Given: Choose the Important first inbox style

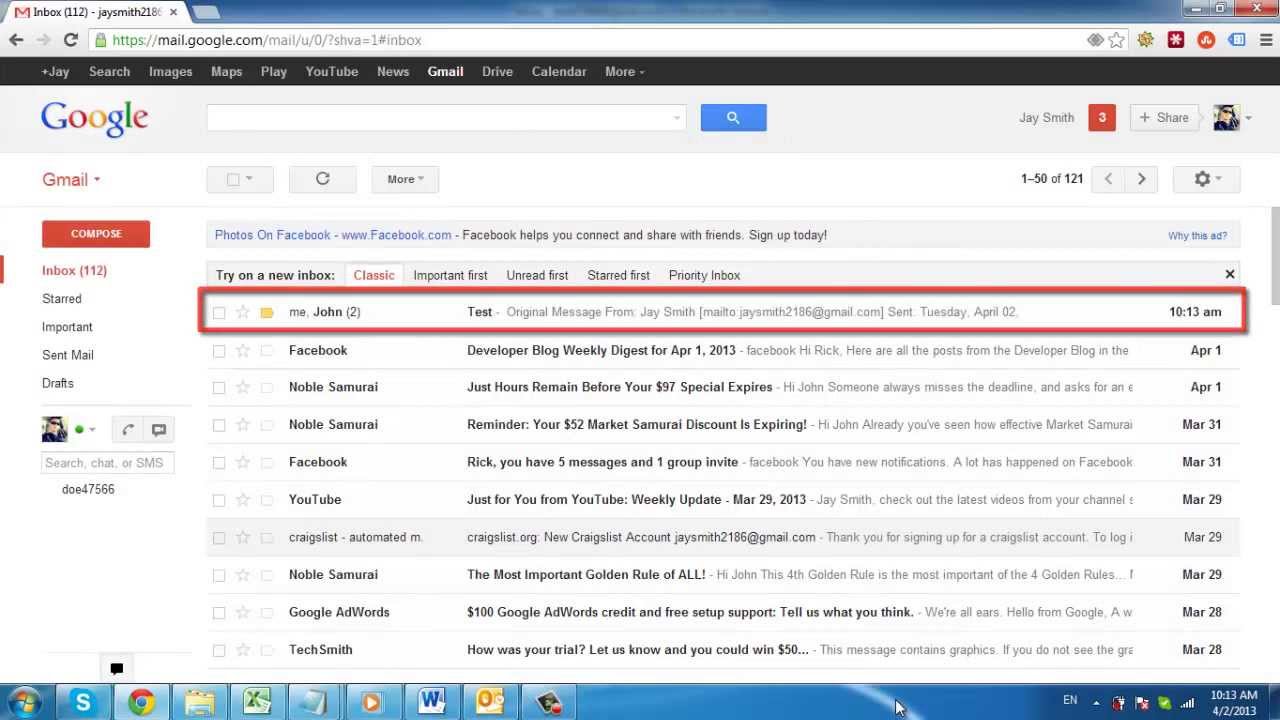Looking at the screenshot, I should point(450,275).
